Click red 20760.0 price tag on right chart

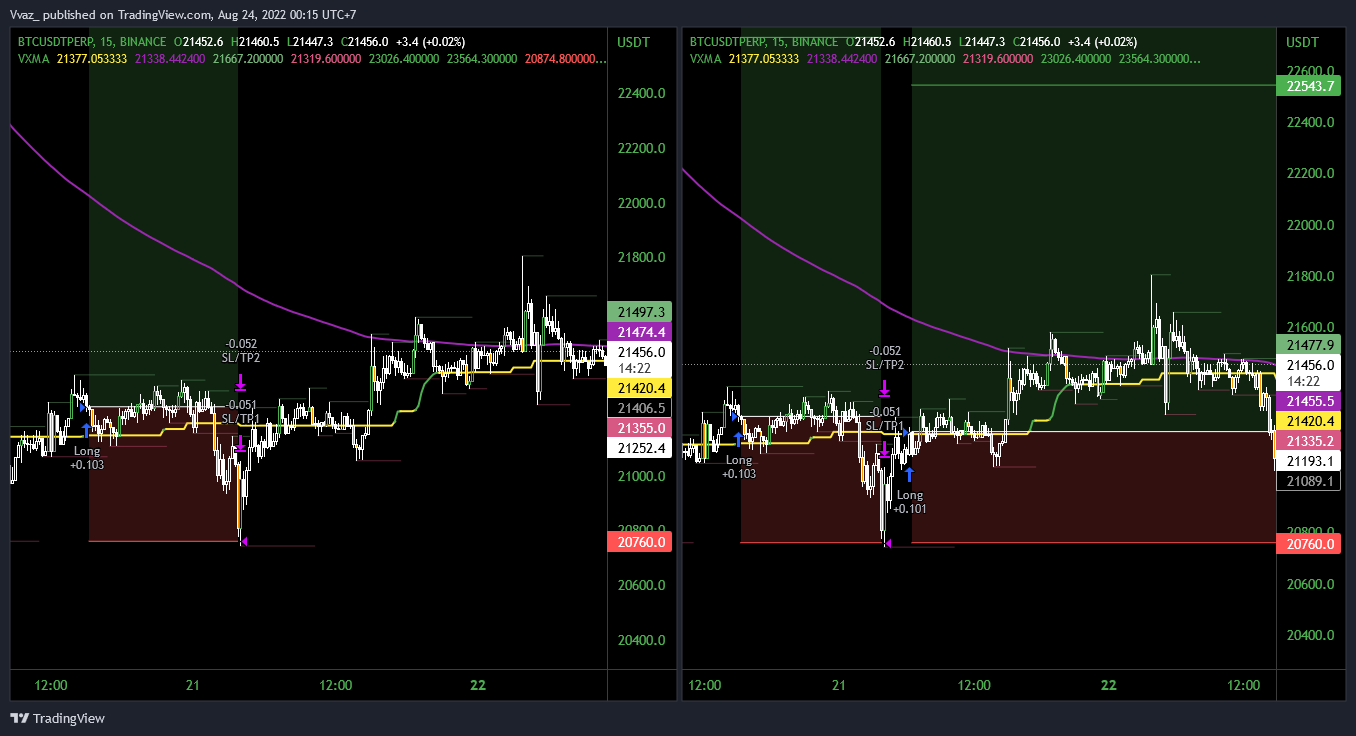1311,544
